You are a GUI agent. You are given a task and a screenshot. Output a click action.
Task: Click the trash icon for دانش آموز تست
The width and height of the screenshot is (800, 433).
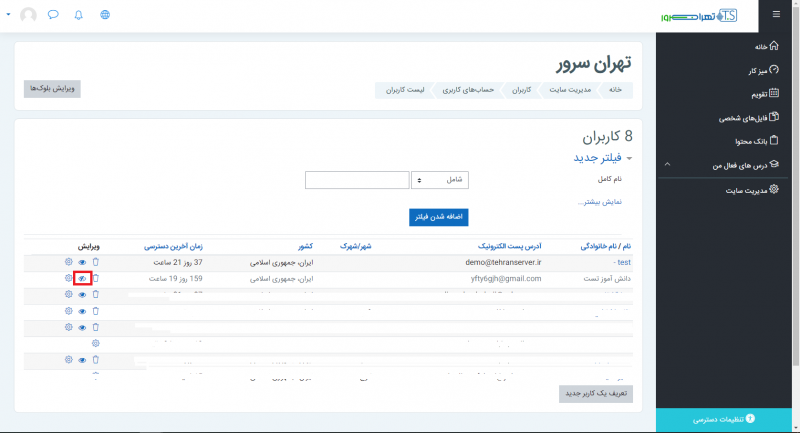(x=96, y=278)
